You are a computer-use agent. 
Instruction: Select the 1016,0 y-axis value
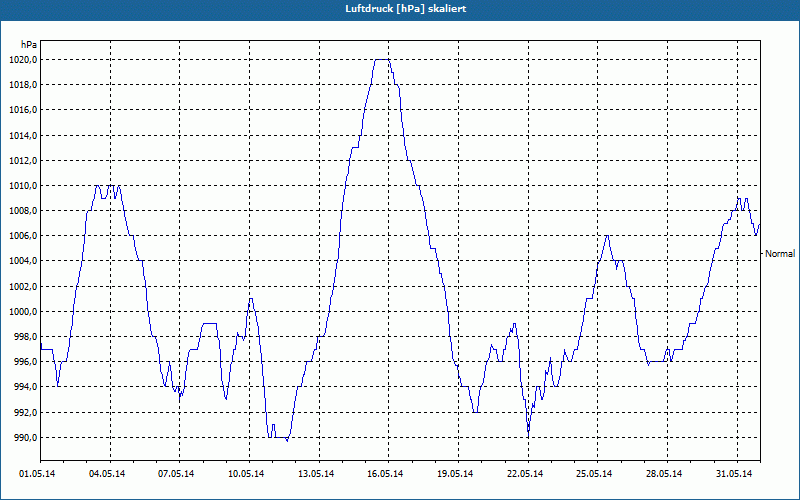tap(23, 110)
